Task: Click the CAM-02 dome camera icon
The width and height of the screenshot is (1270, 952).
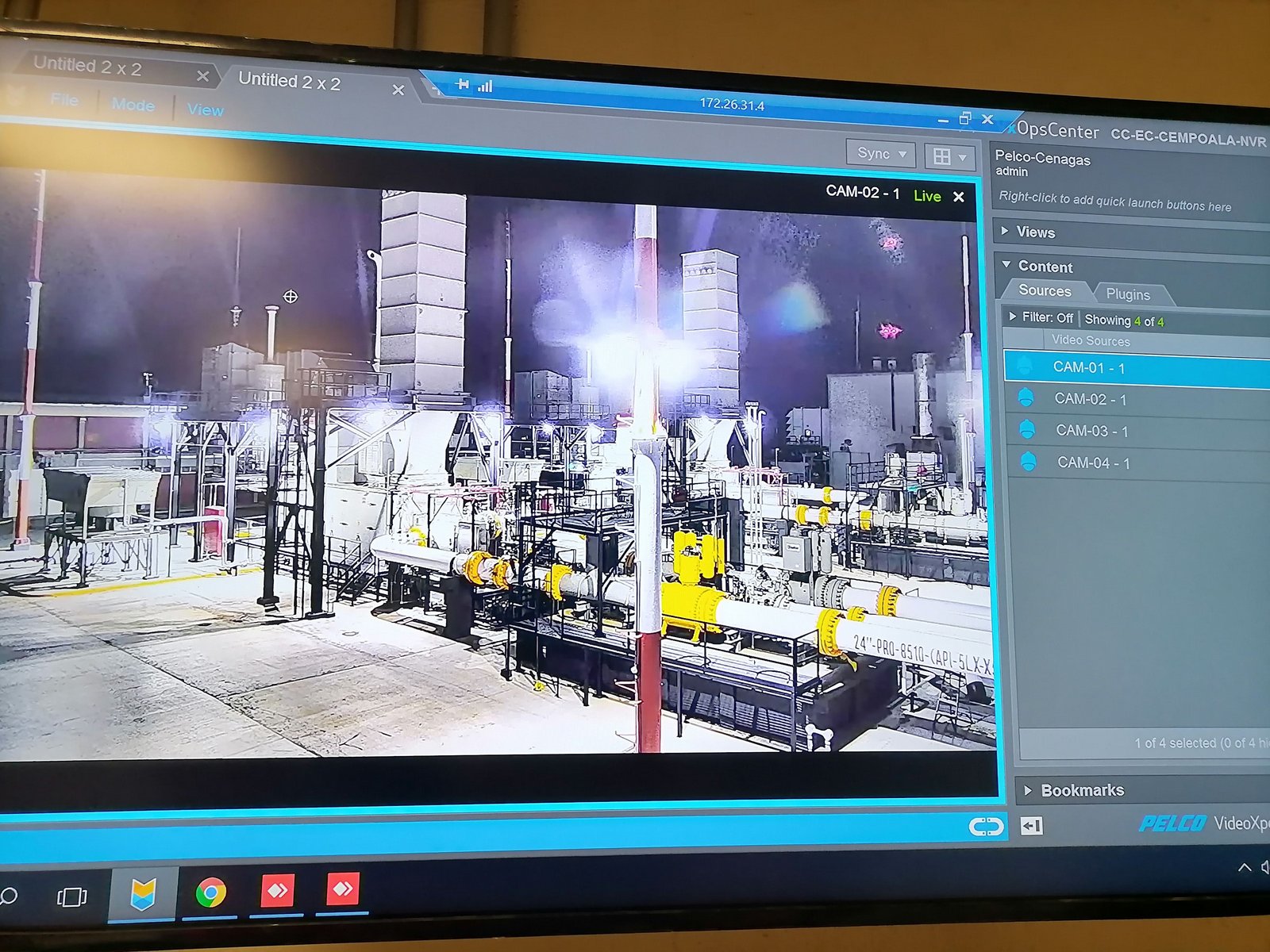Action: [1026, 397]
